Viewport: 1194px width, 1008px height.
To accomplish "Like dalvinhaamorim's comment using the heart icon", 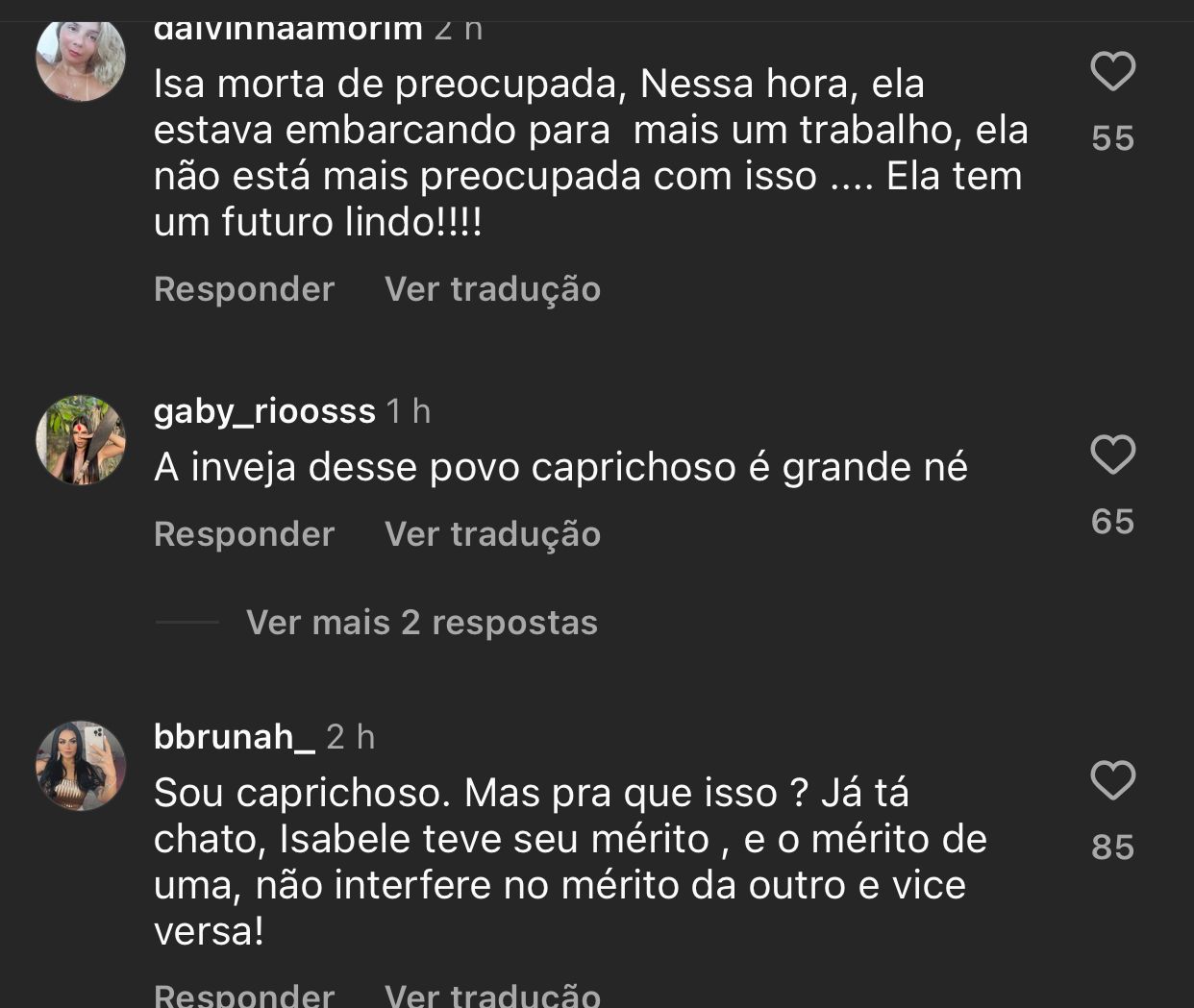I will (1114, 69).
